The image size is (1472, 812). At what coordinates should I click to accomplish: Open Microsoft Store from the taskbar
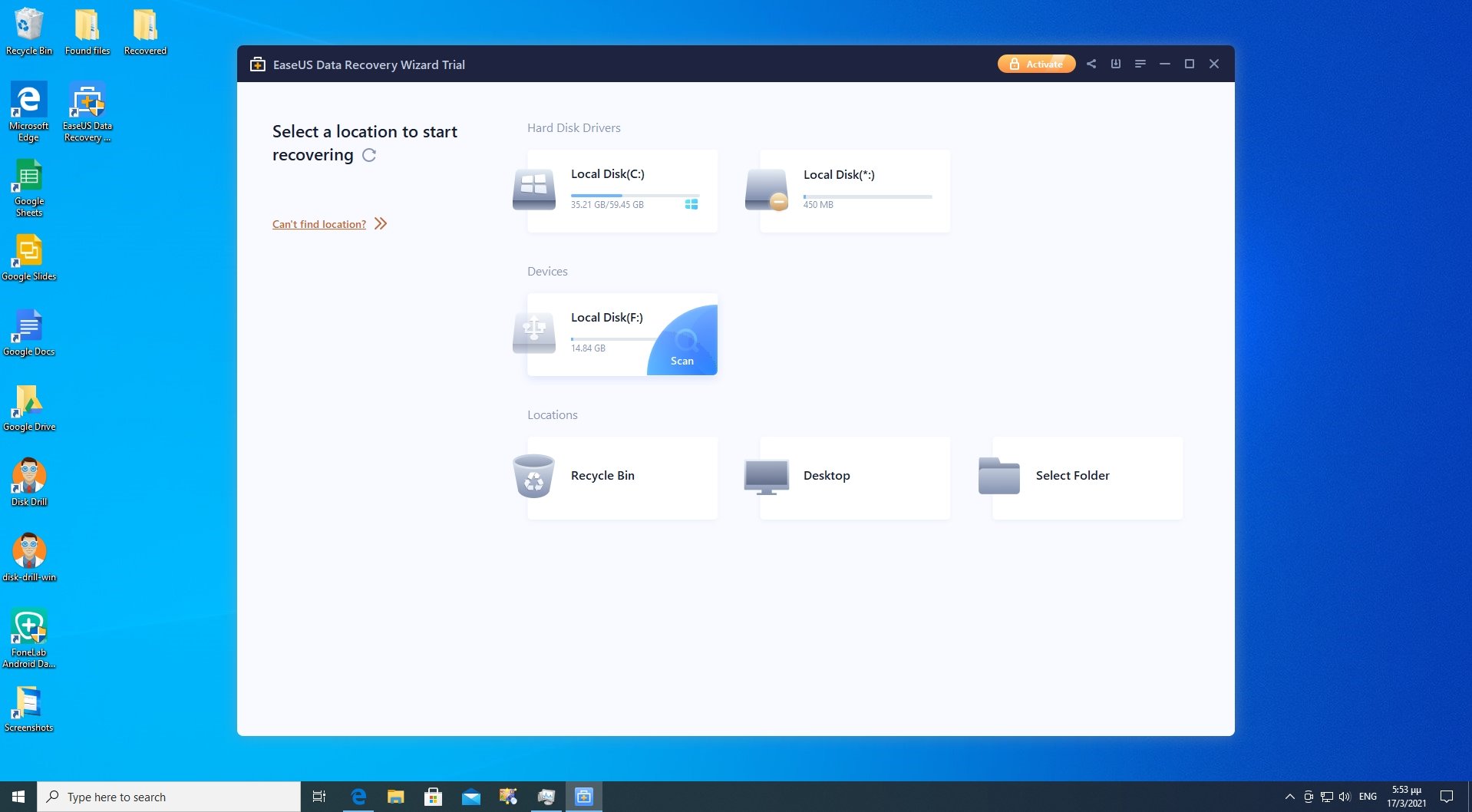(434, 797)
